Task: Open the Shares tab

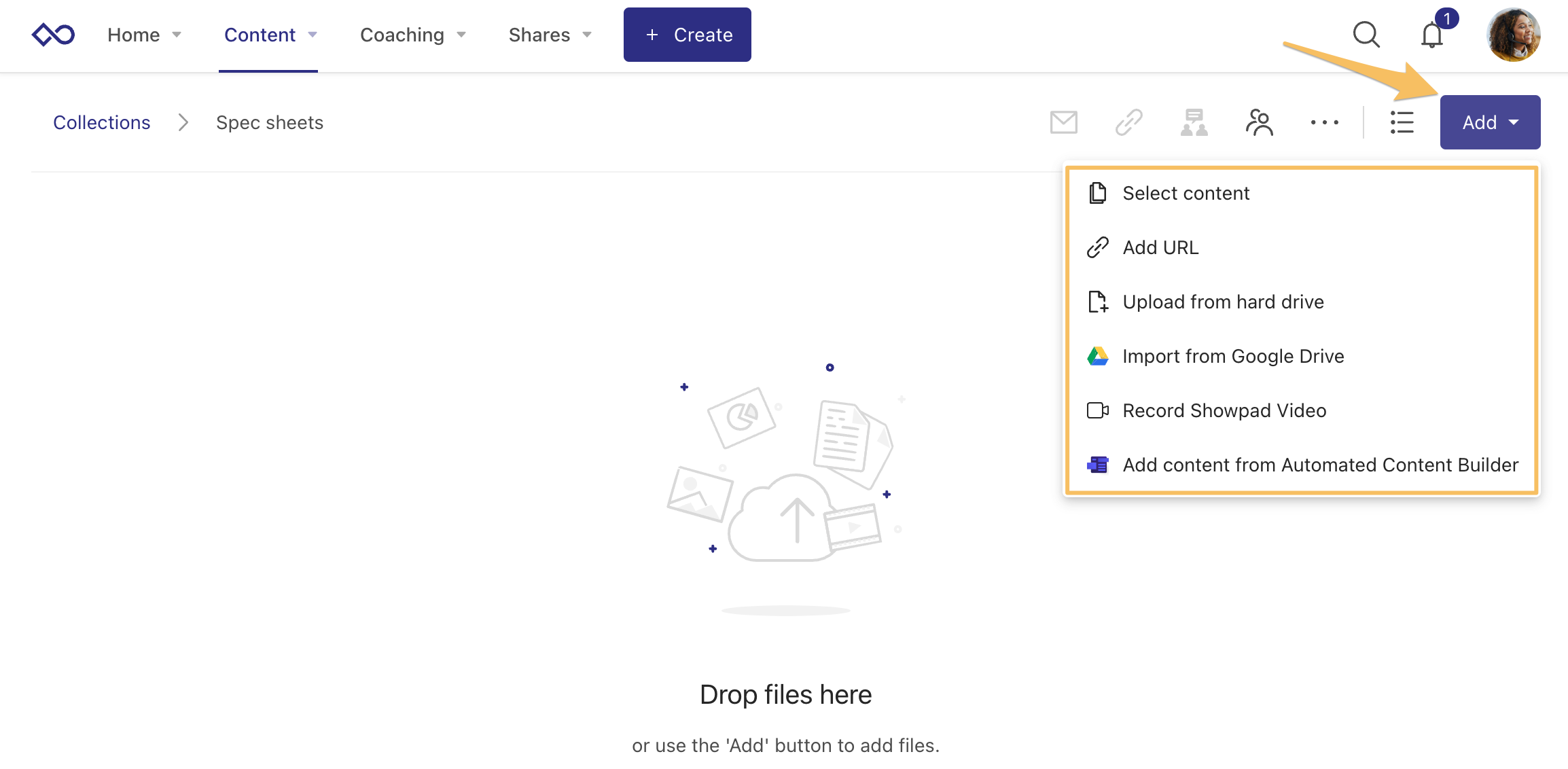Action: click(539, 35)
